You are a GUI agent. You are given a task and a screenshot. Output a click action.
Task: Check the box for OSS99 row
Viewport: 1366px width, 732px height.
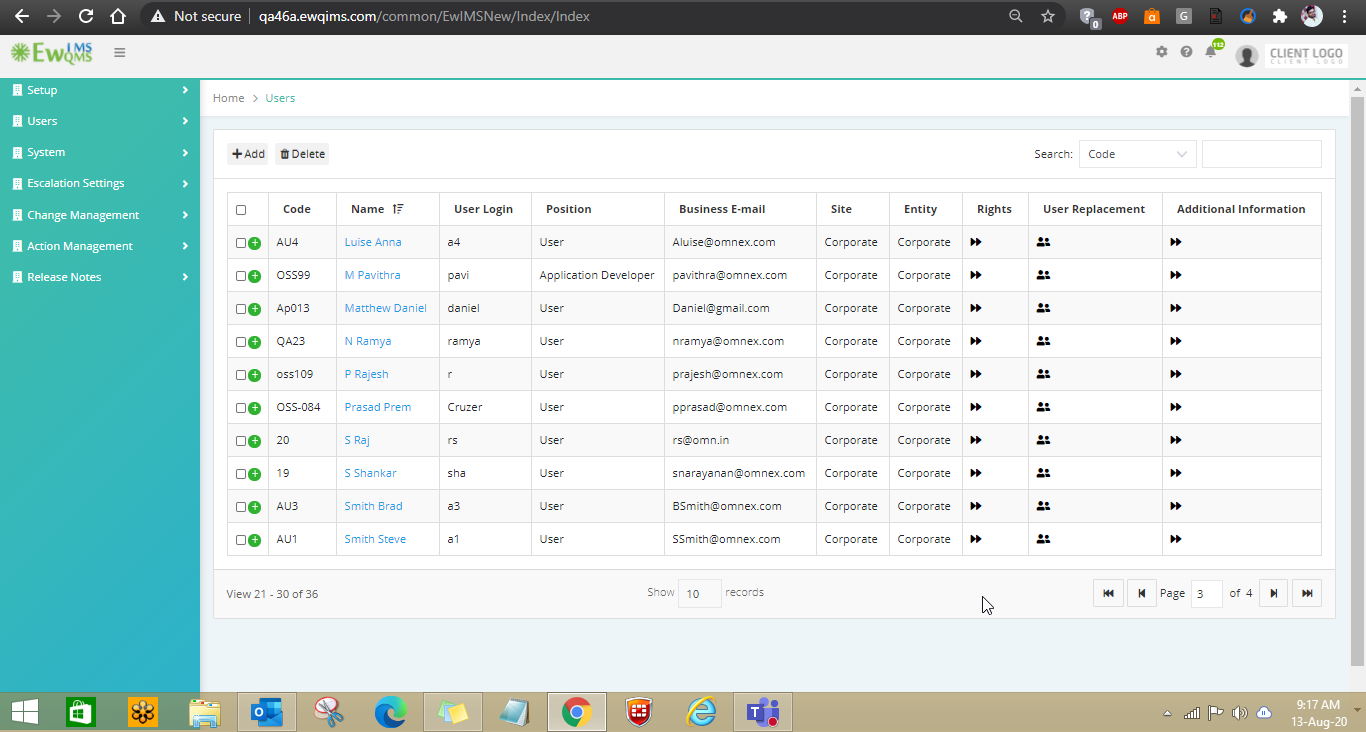point(241,276)
